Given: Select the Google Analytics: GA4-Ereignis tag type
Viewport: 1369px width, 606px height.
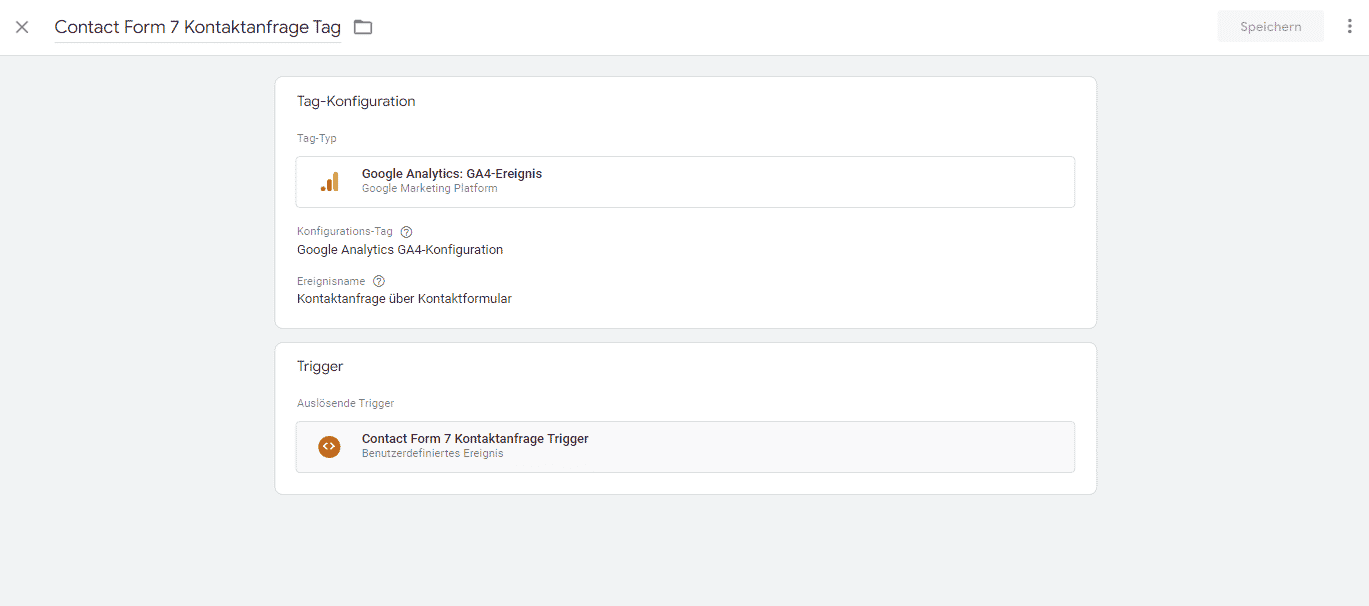Looking at the screenshot, I should pyautogui.click(x=685, y=182).
